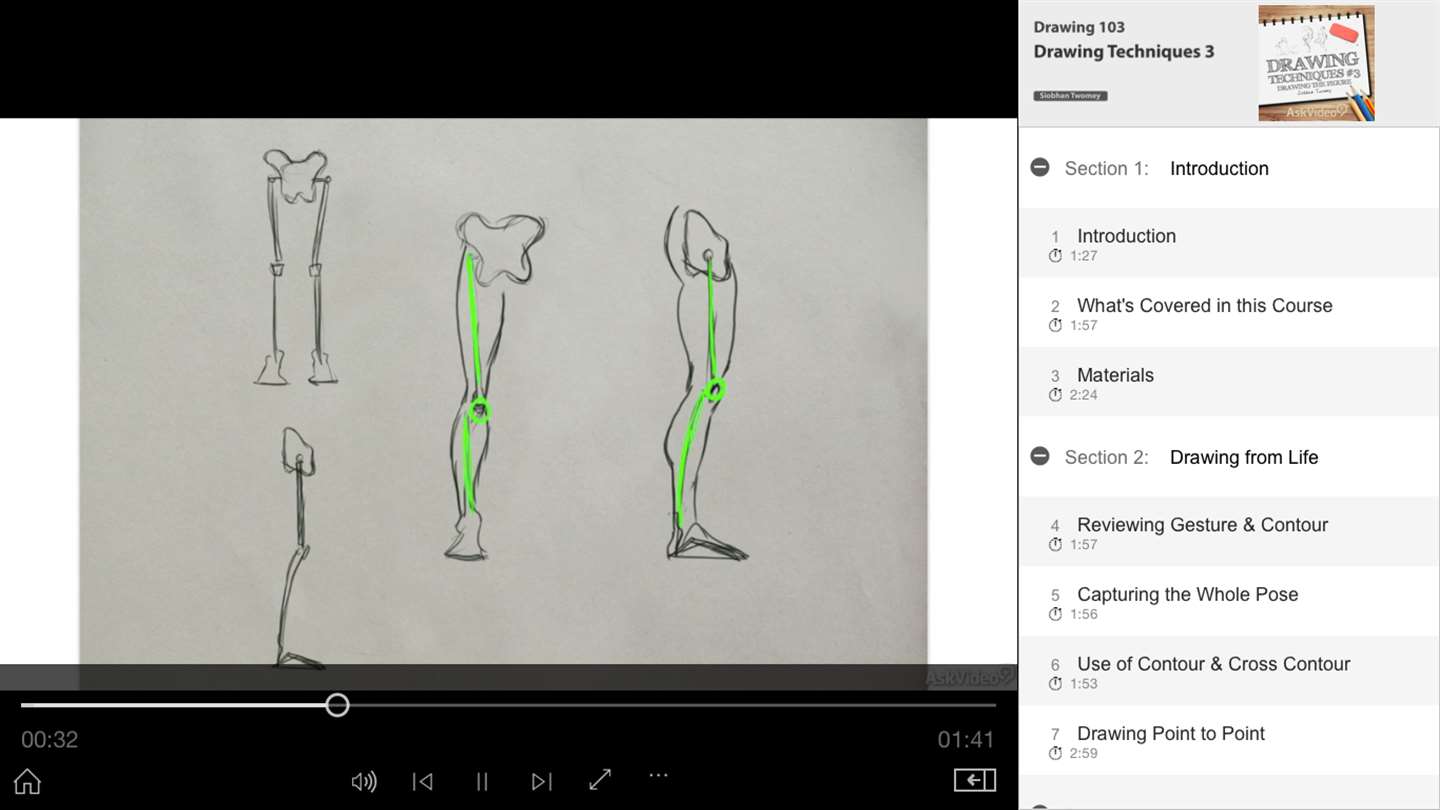The width and height of the screenshot is (1440, 810).
Task: Select Capturing the Whole Pose lesson
Action: point(1229,601)
